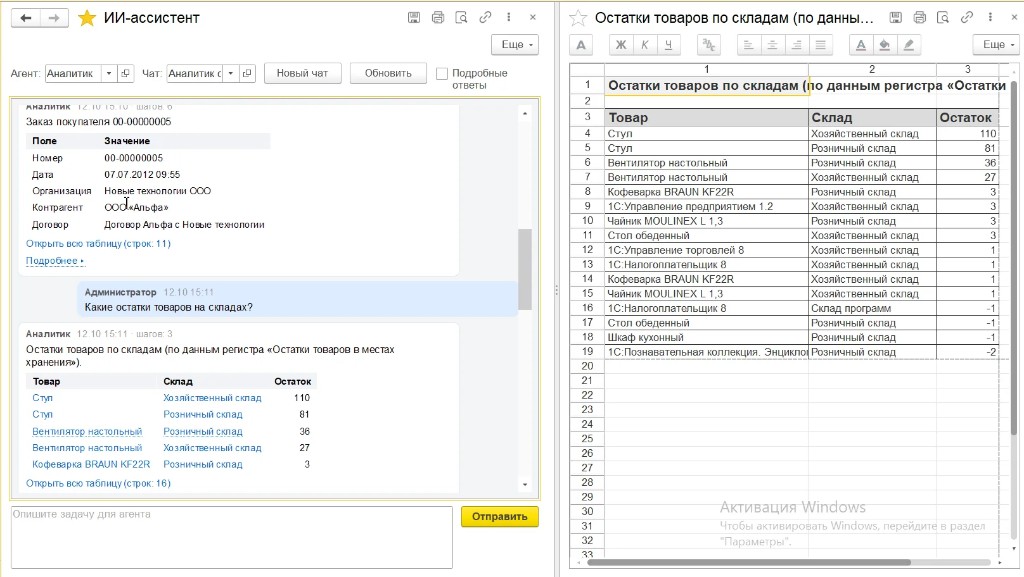Open the Еще menu in the spreadsheet toolbar
Image resolution: width=1024 pixels, height=577 pixels.
click(997, 44)
